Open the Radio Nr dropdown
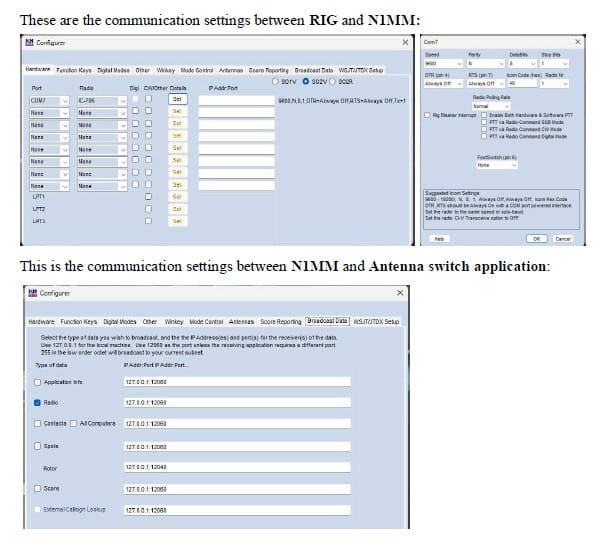The image size is (606, 539). [x=554, y=83]
